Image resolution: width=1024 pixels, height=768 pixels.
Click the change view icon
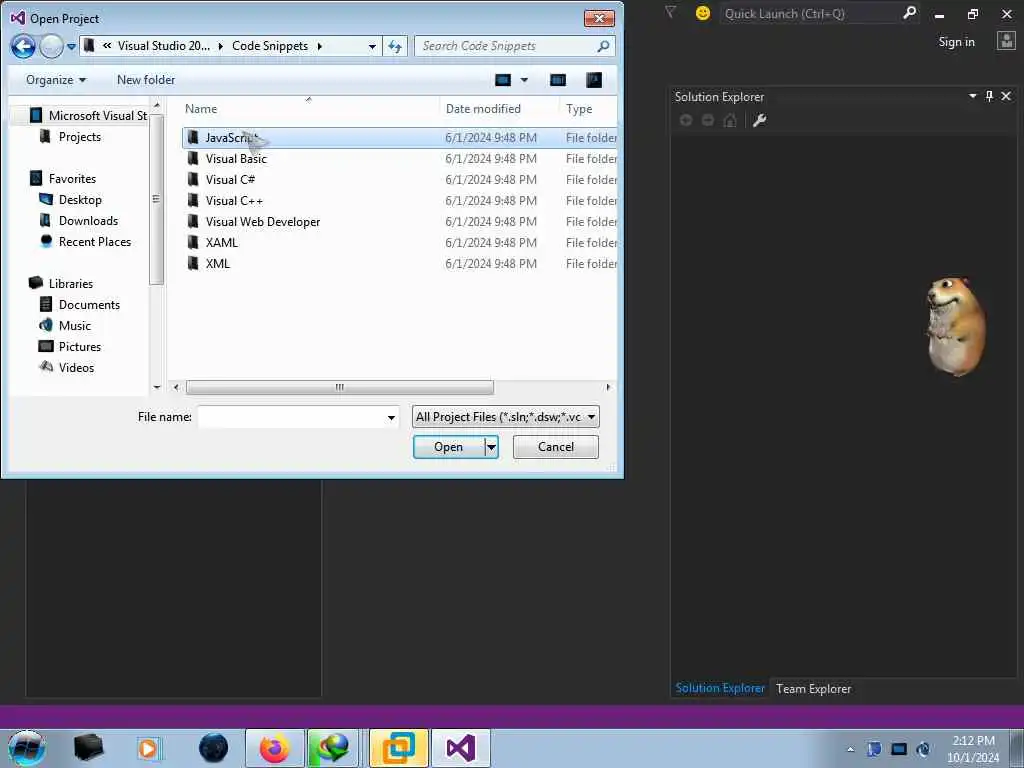click(503, 80)
